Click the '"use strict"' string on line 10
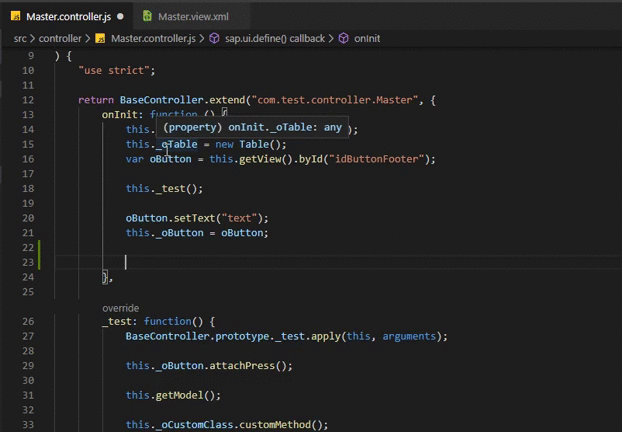Screen dimensions: 622x432 (x=113, y=70)
